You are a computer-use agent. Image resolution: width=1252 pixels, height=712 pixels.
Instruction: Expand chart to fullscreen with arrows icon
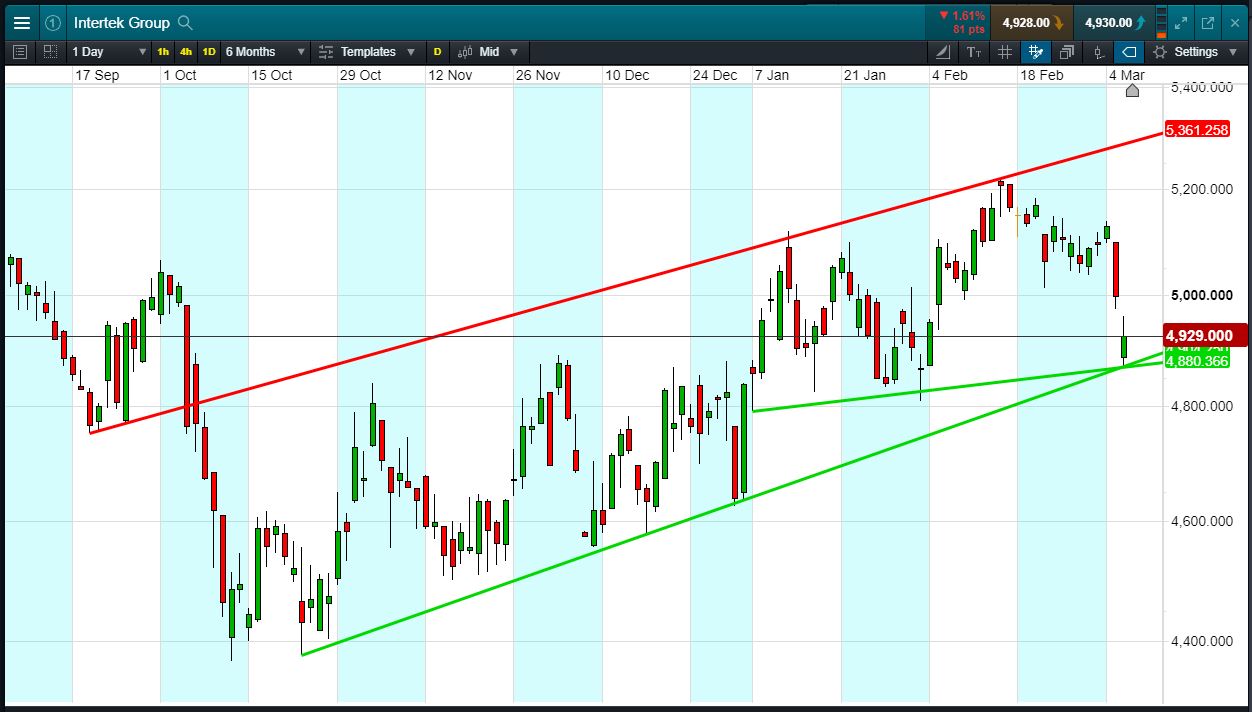tap(1181, 22)
